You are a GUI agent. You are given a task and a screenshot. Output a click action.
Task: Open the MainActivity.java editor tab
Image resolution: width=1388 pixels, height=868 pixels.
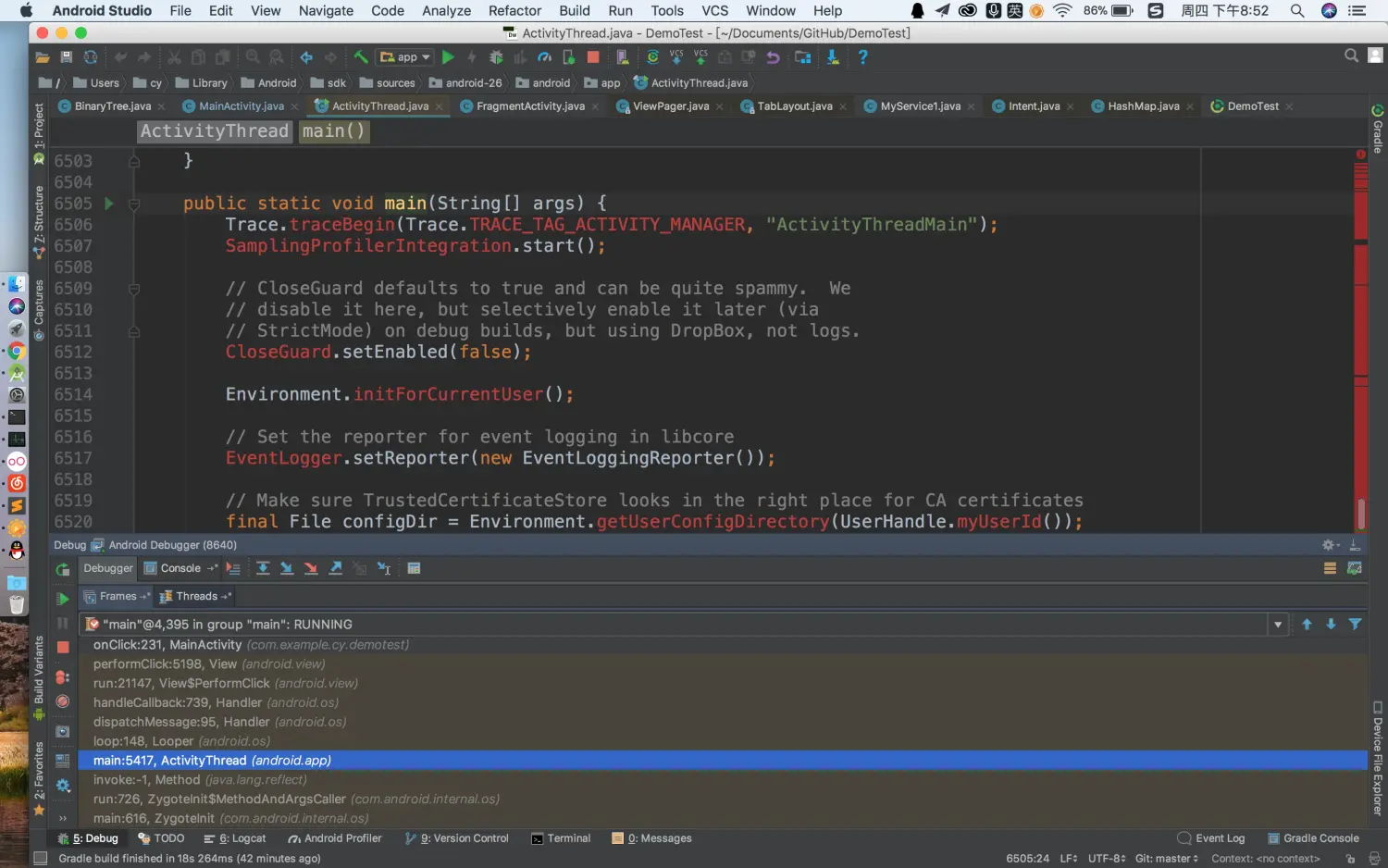tap(241, 106)
